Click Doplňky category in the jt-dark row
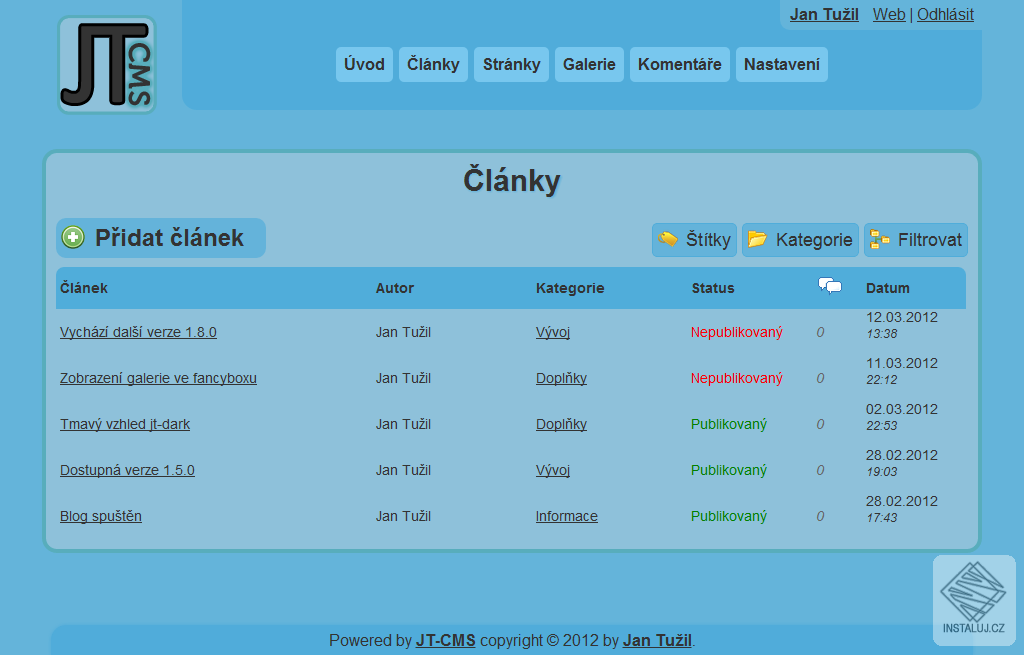Screen dimensions: 1024x655 pyautogui.click(x=562, y=424)
